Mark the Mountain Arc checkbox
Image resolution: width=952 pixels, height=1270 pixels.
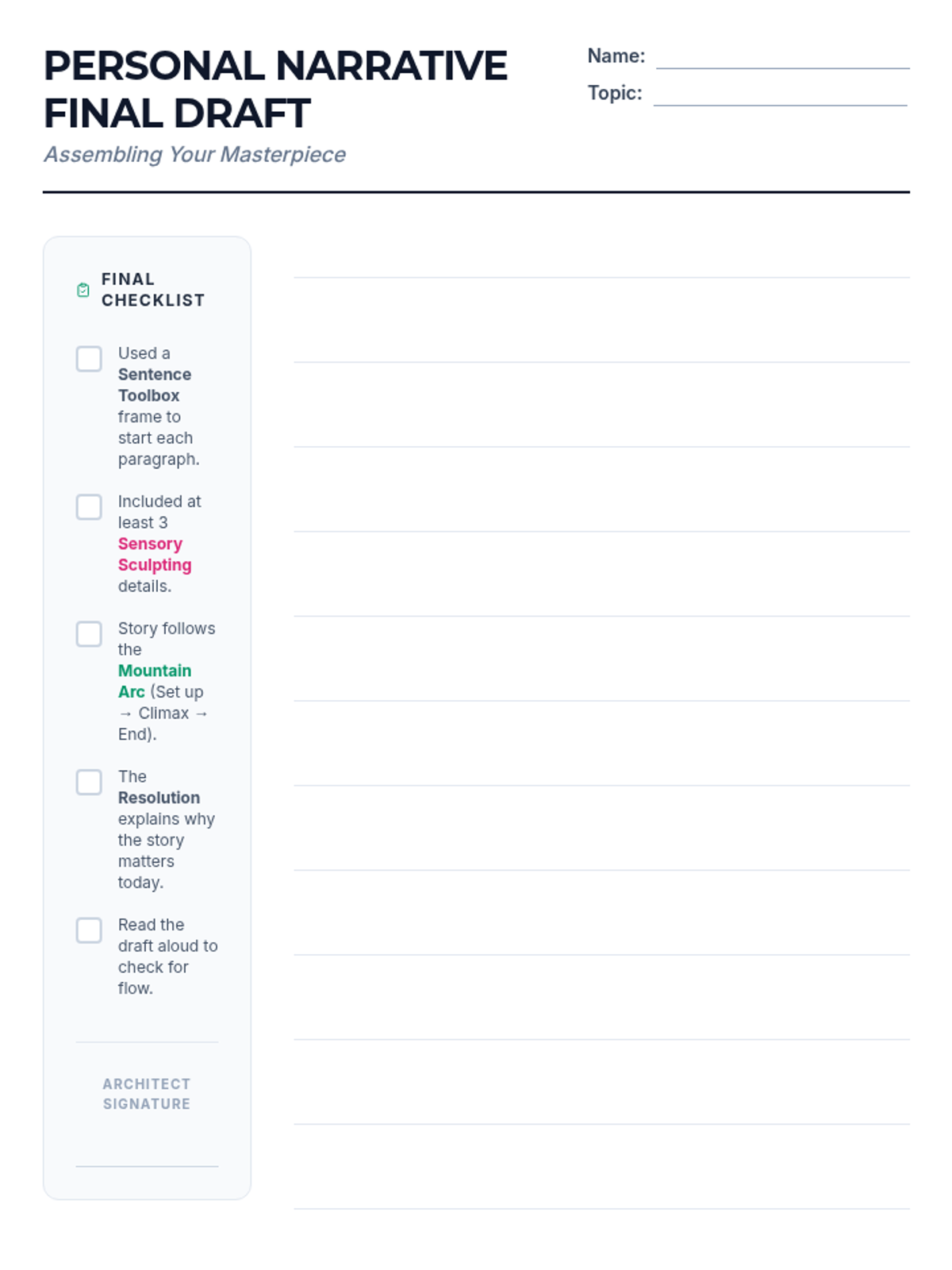point(89,634)
